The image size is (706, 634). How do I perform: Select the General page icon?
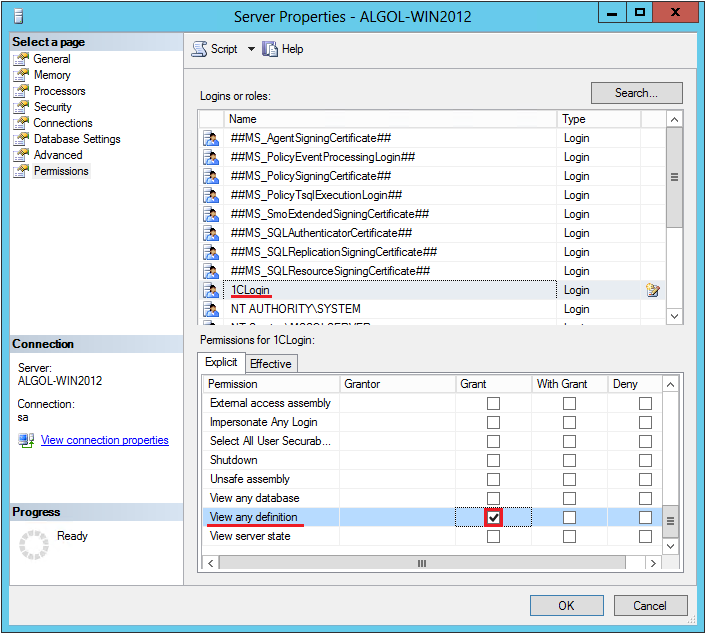[21, 59]
